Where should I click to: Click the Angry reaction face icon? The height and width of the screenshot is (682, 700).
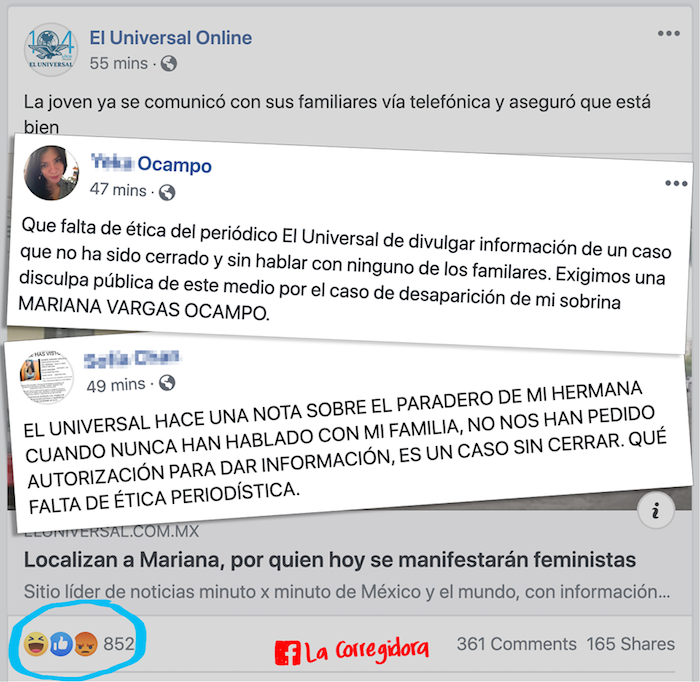(x=86, y=644)
